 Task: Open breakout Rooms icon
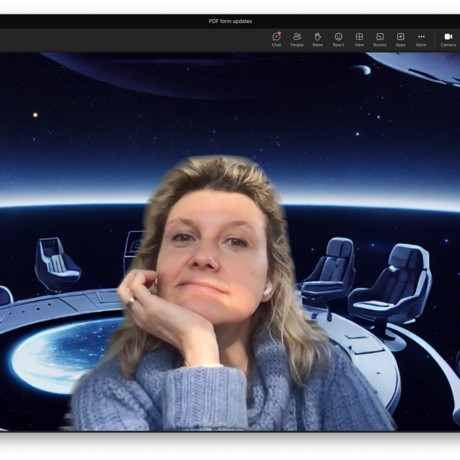pyautogui.click(x=380, y=36)
